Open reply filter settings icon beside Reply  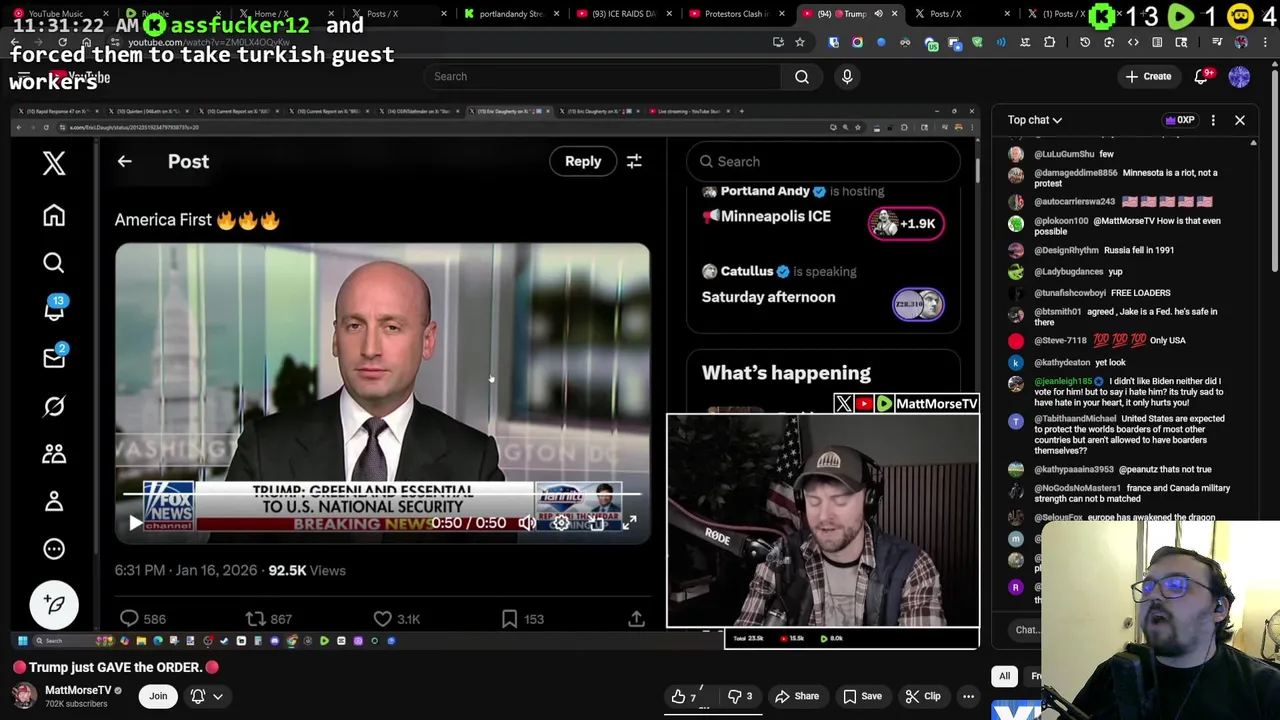click(x=634, y=161)
